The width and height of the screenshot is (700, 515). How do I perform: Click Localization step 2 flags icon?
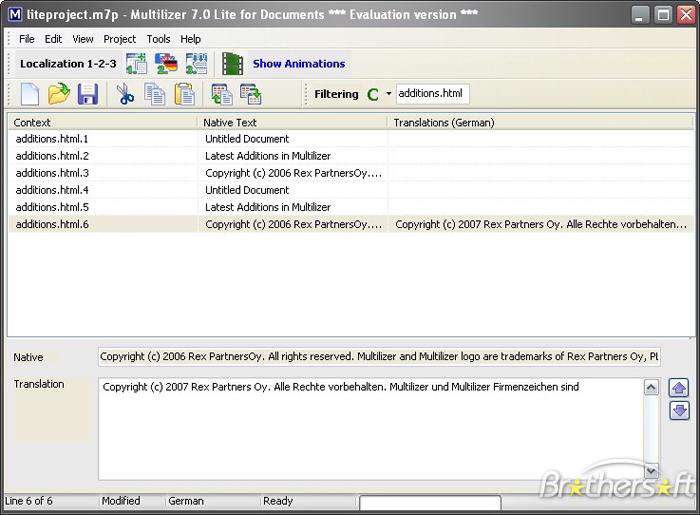(166, 63)
